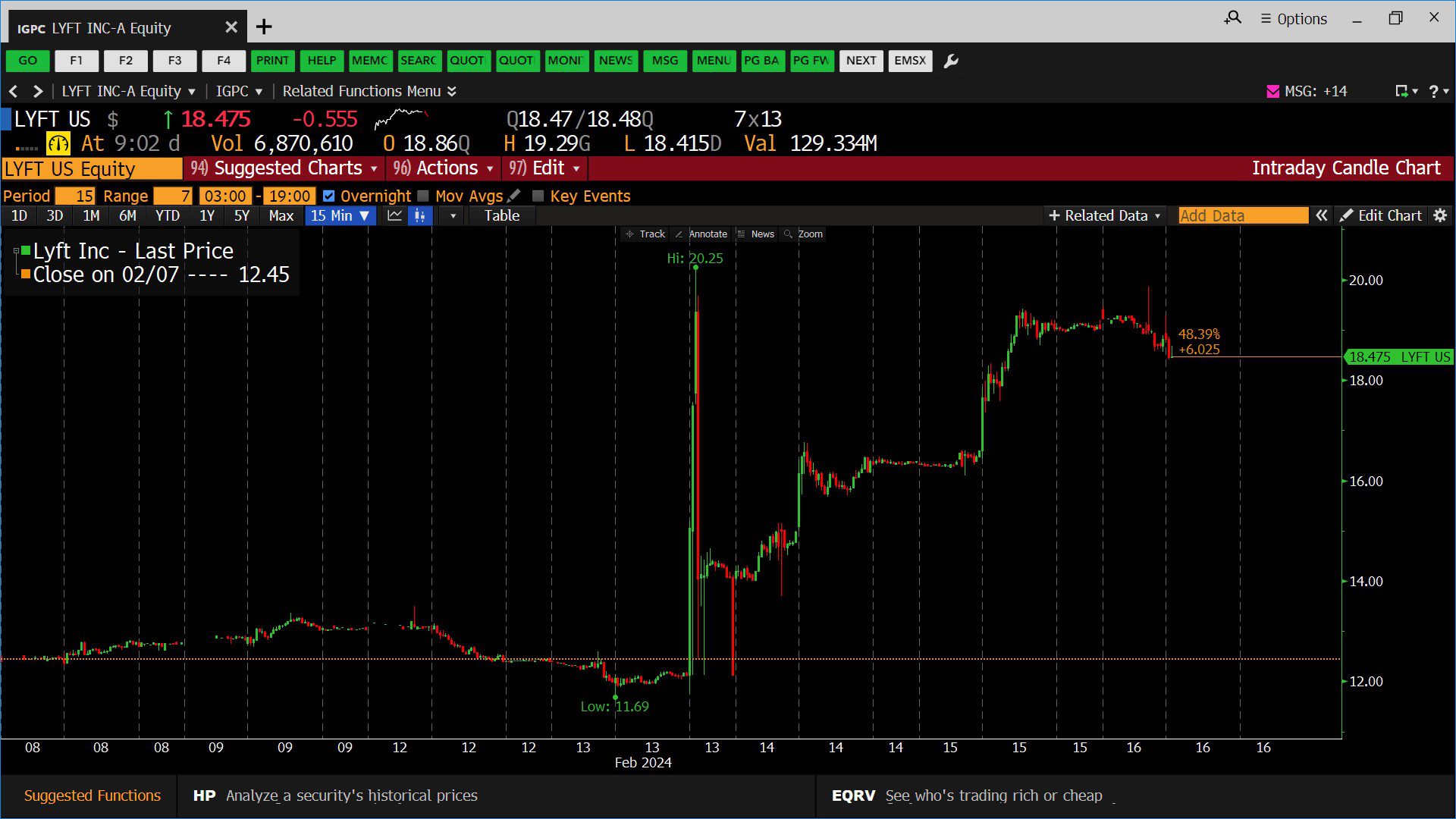Click the Mov Avgs pencil edit icon
The height and width of the screenshot is (819, 1456).
[x=514, y=196]
